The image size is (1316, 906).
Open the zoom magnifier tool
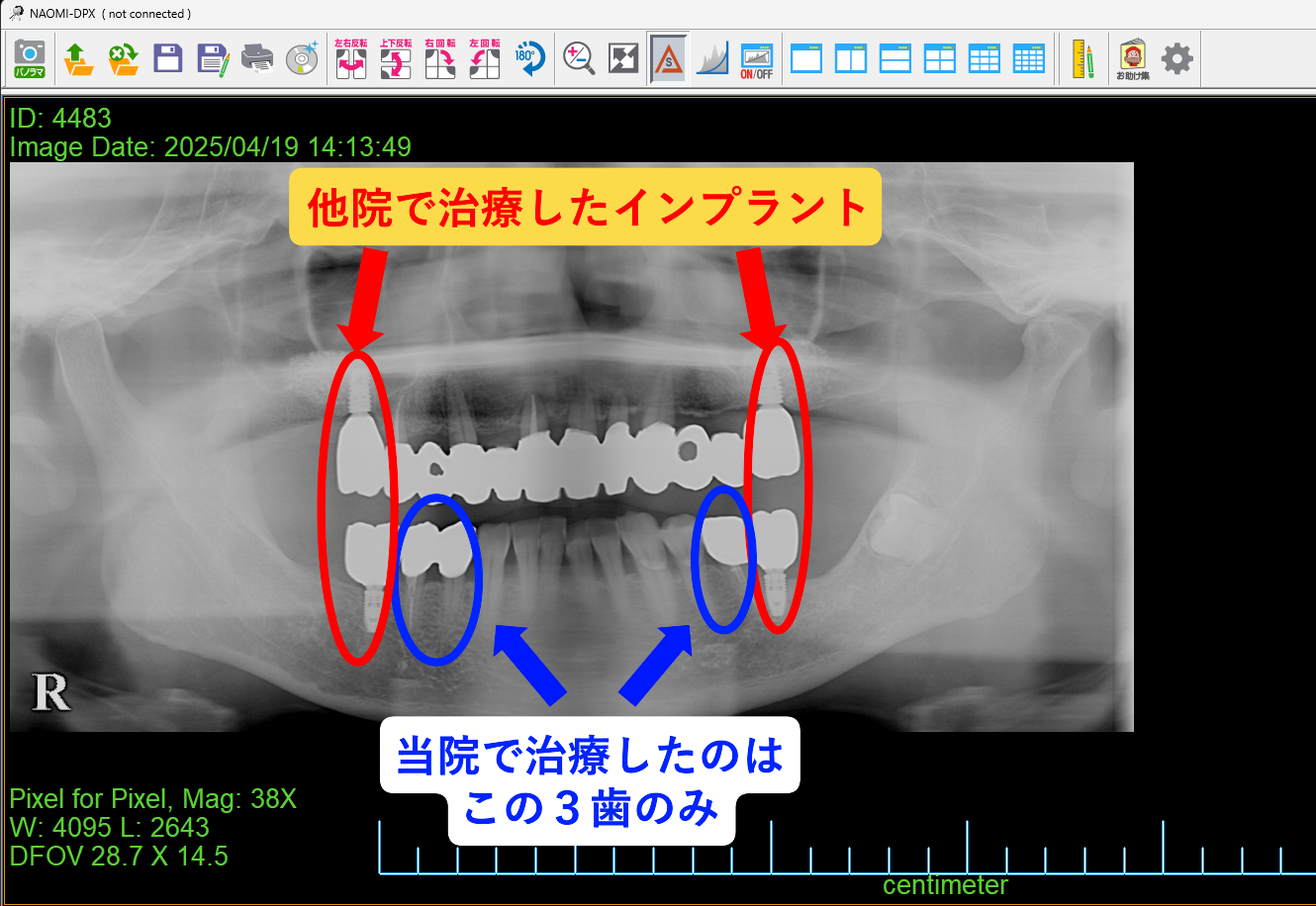point(578,57)
